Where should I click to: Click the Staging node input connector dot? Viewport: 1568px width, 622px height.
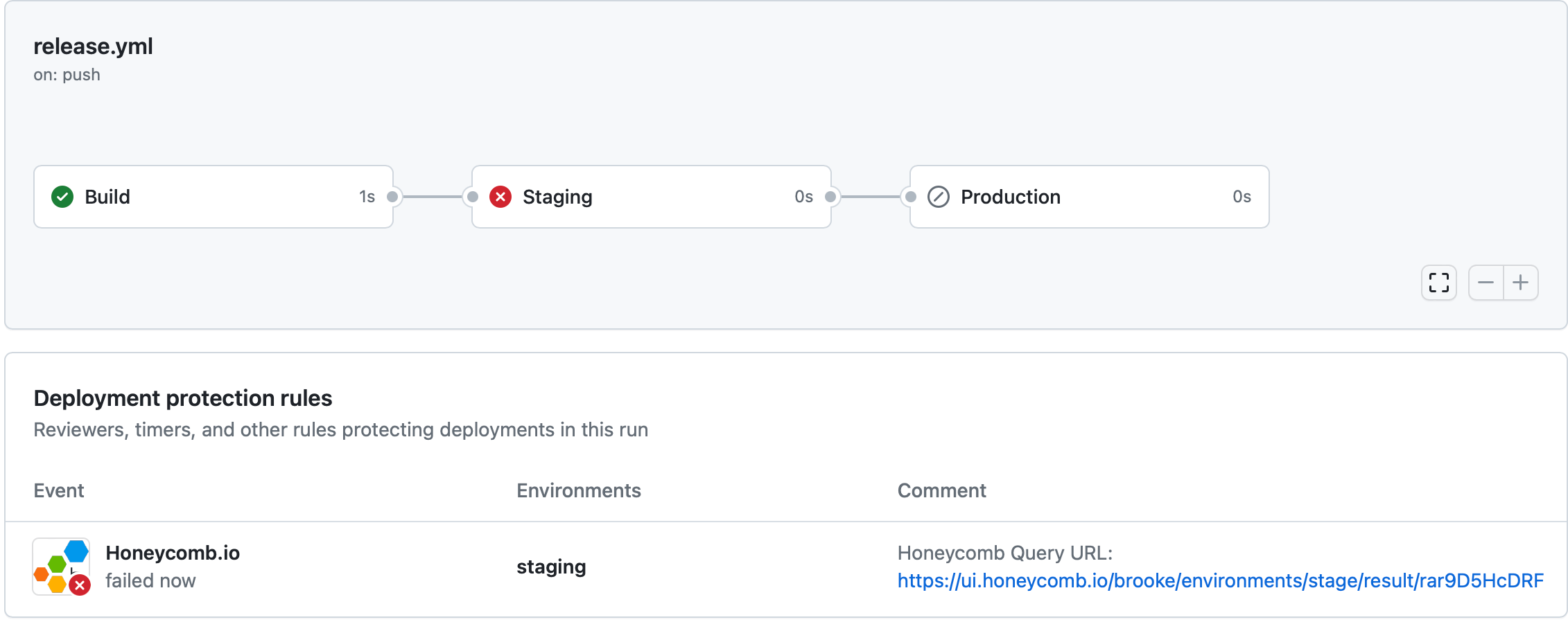[473, 197]
